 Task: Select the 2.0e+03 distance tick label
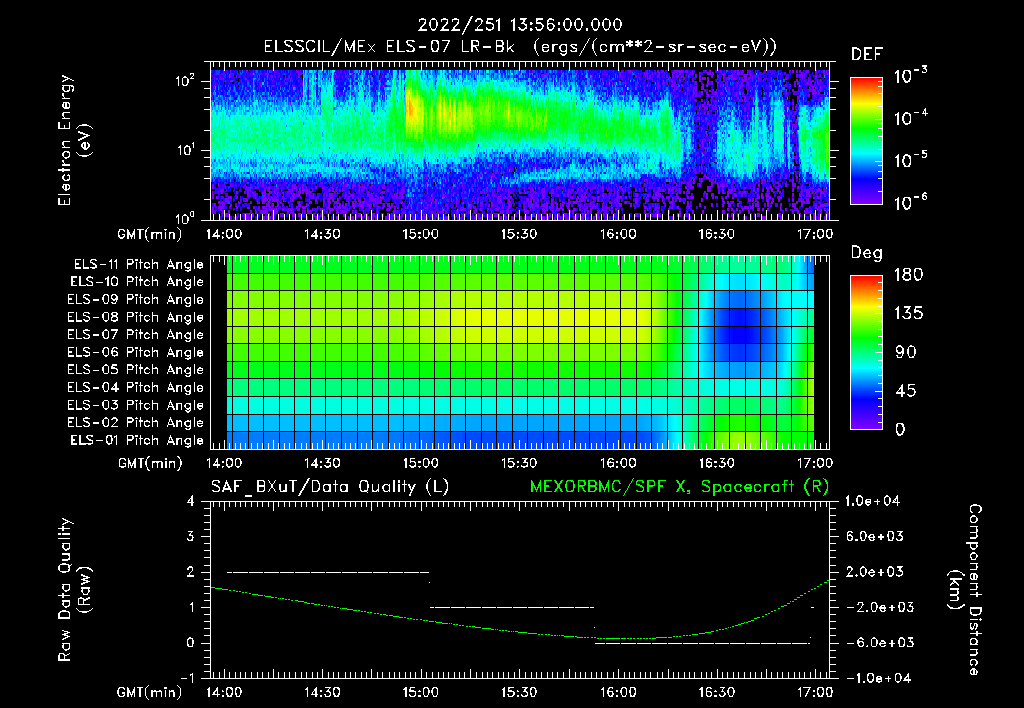(x=875, y=571)
